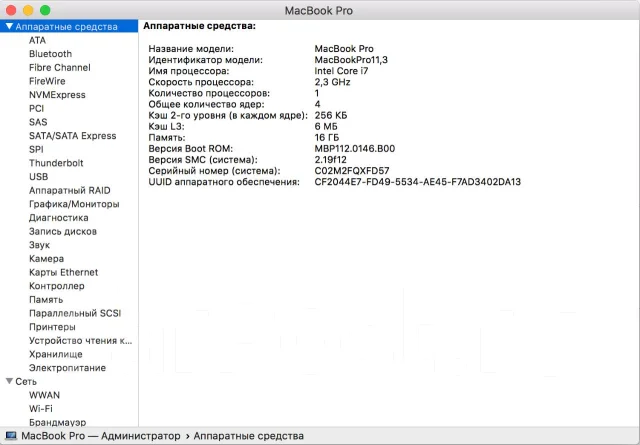Click model name value MacBook Pro

pyautogui.click(x=344, y=49)
